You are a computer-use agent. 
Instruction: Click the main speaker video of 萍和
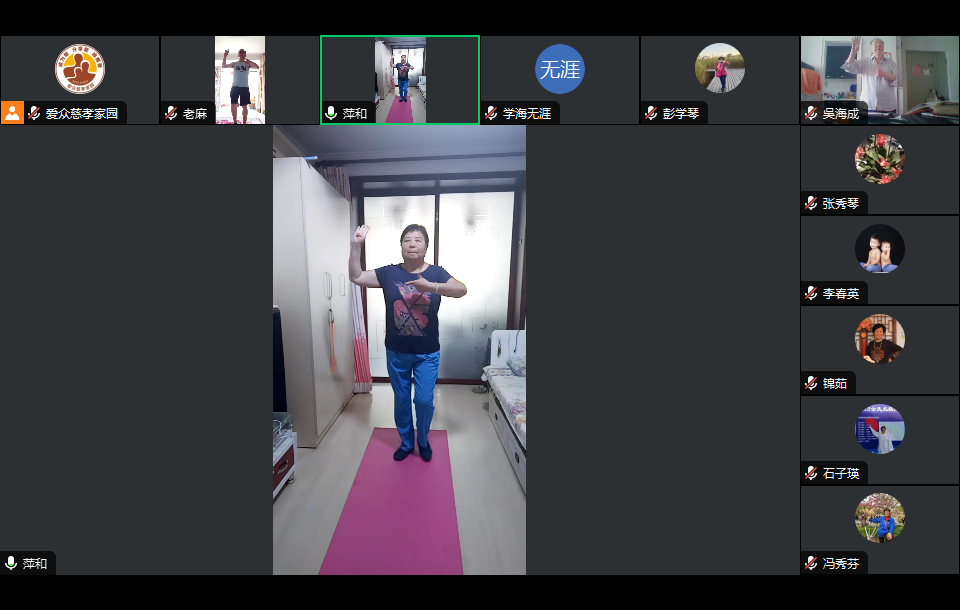tap(400, 350)
